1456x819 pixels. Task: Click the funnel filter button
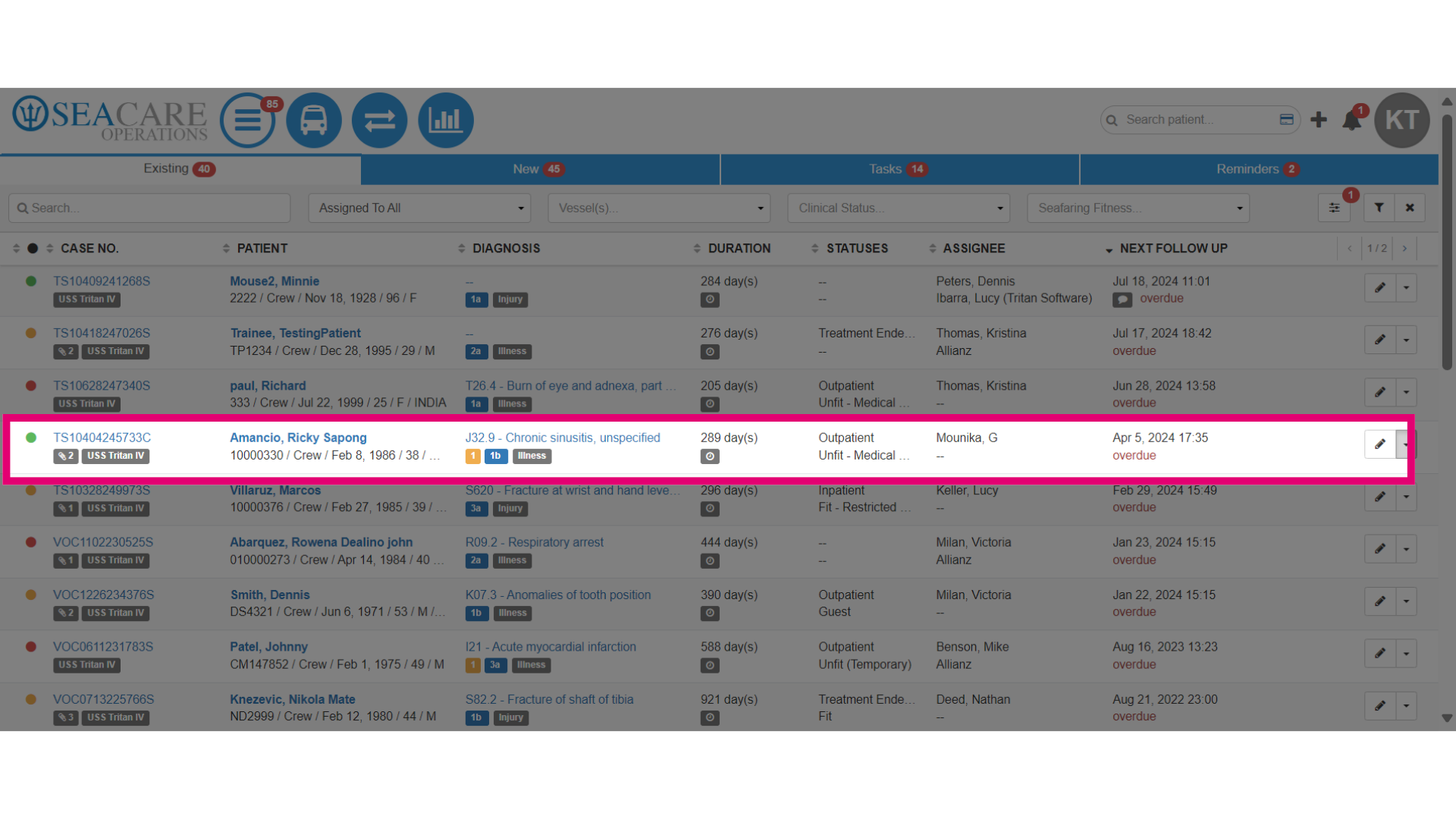pos(1379,208)
